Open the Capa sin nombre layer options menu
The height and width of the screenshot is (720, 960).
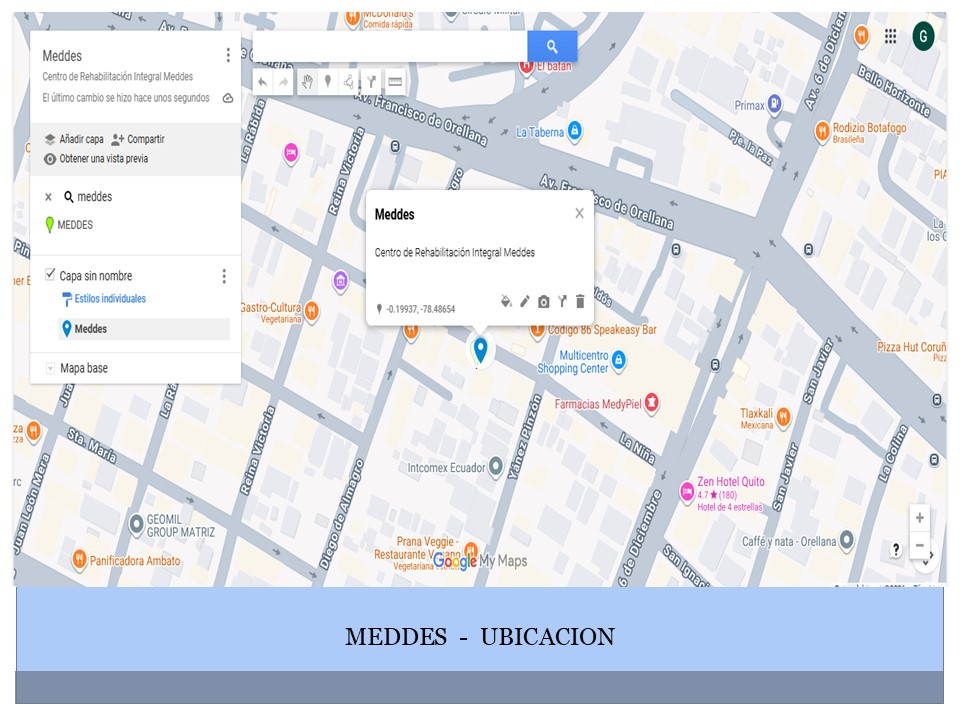coord(224,276)
